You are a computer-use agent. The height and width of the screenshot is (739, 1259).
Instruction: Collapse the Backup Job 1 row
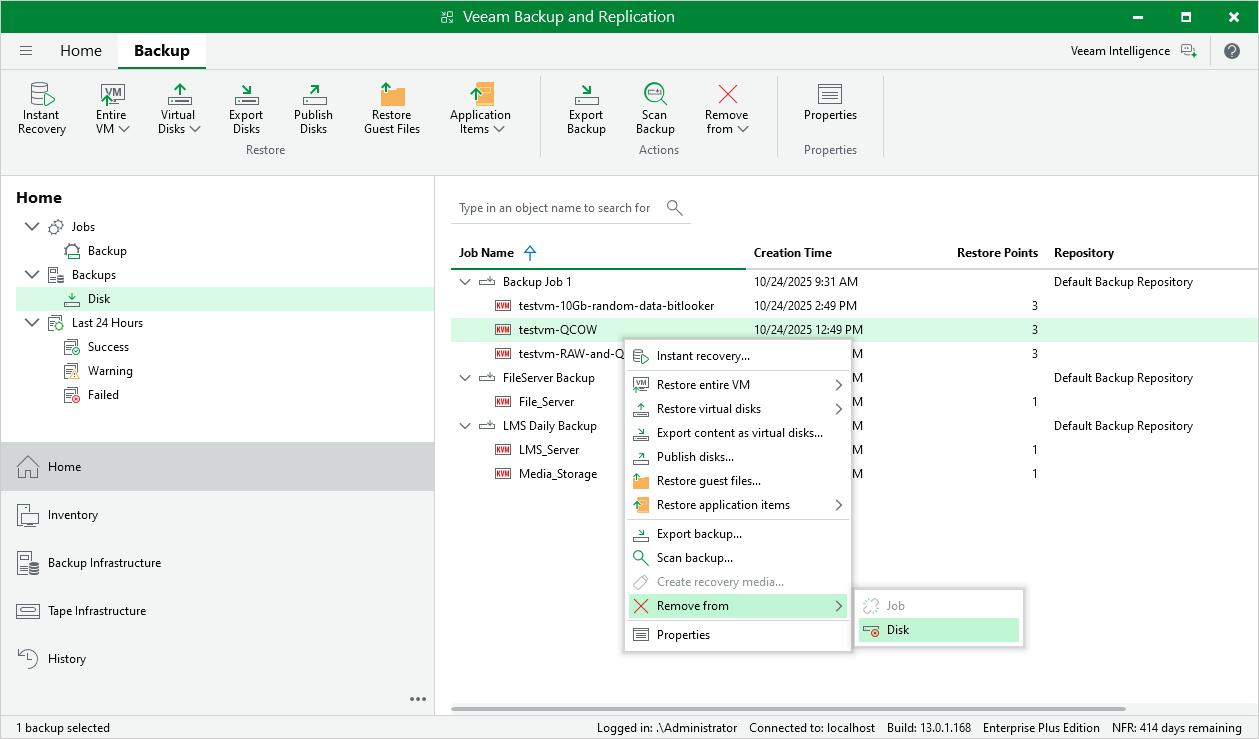(465, 282)
